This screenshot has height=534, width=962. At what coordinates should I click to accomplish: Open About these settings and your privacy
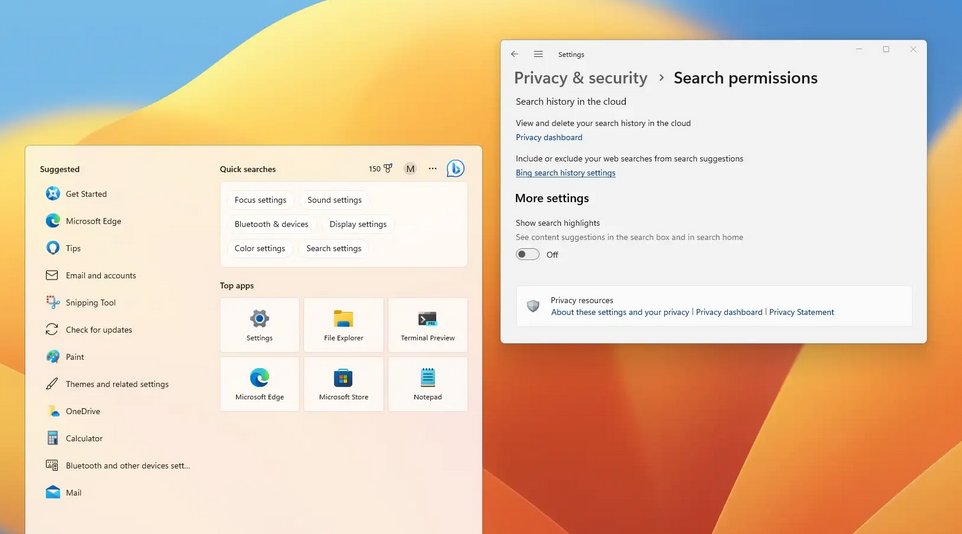coord(620,312)
